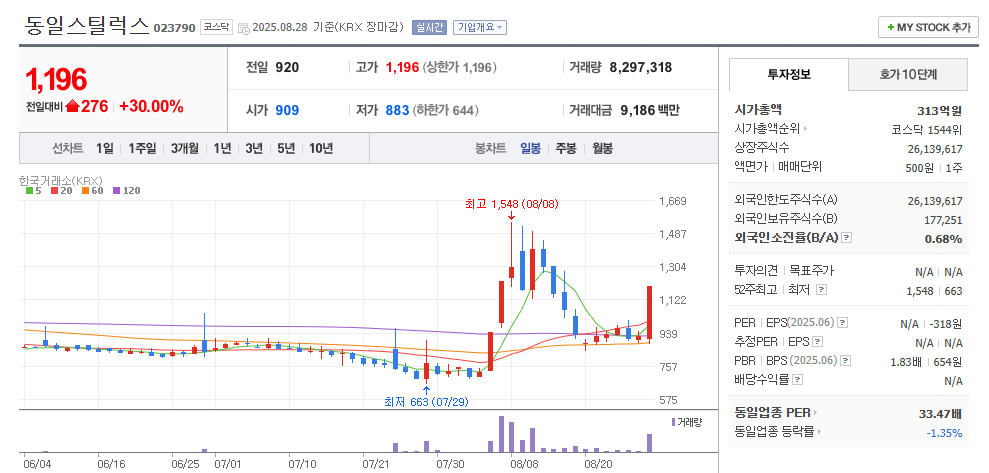Click the 한국거래소(KRX) chart label
The height and width of the screenshot is (473, 989).
61,180
